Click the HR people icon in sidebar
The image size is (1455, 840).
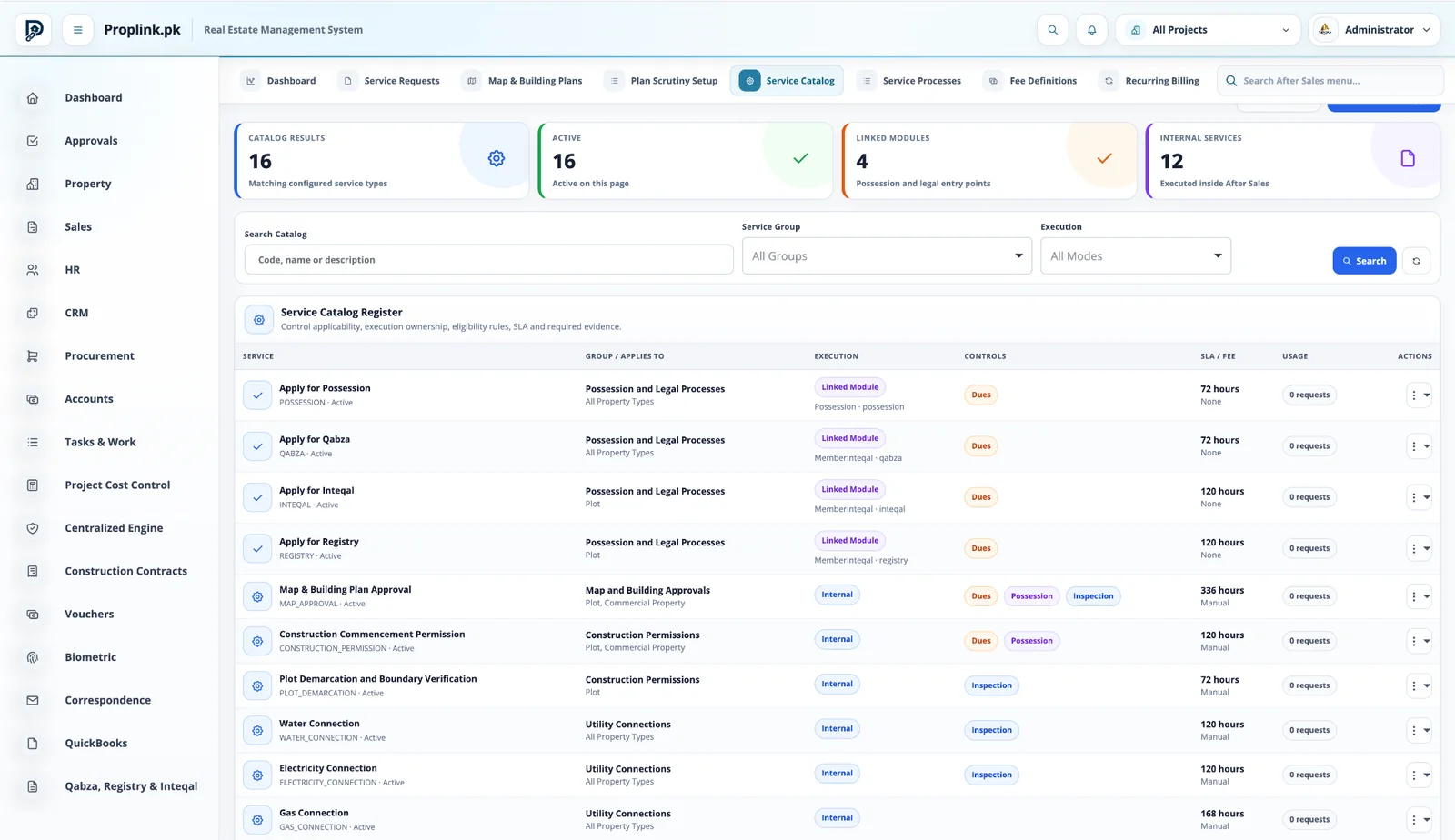coord(33,270)
